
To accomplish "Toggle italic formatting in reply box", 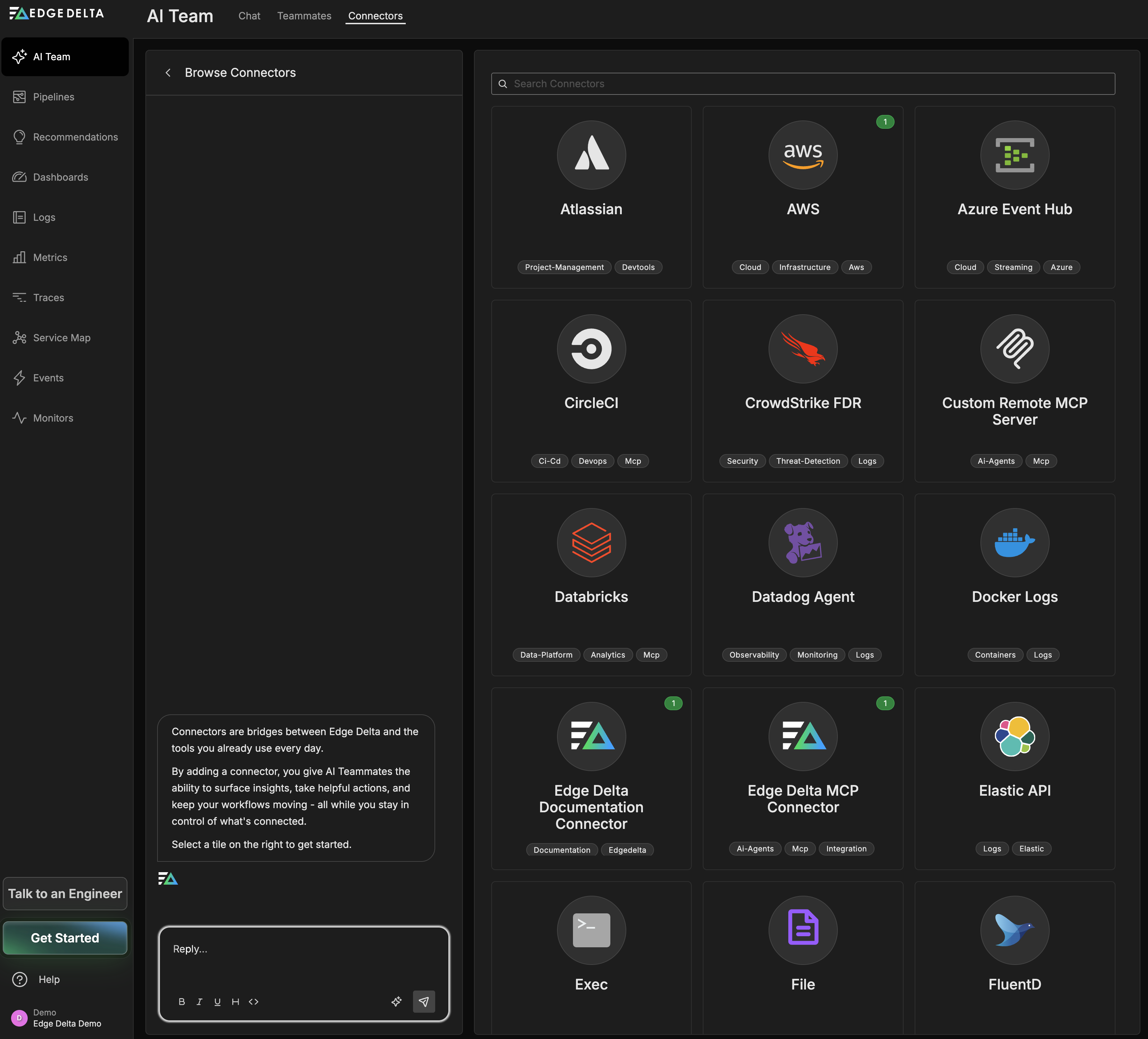I will [199, 1001].
